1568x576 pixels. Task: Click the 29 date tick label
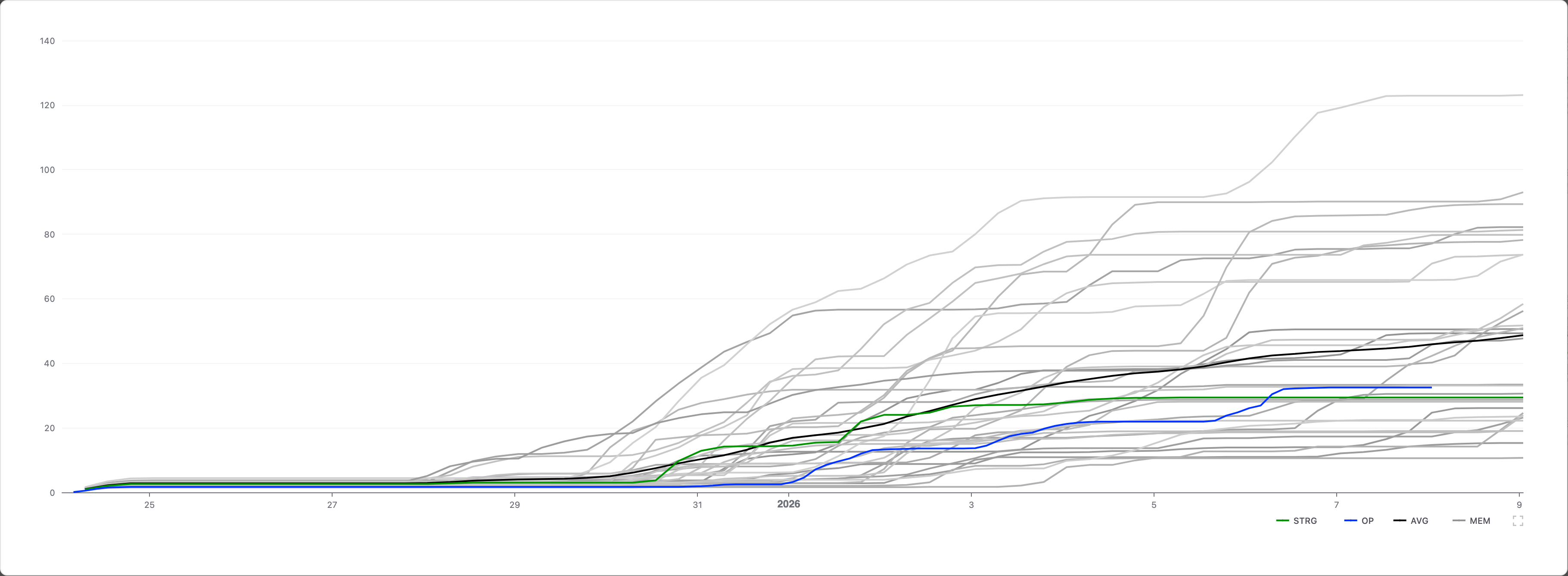click(514, 505)
